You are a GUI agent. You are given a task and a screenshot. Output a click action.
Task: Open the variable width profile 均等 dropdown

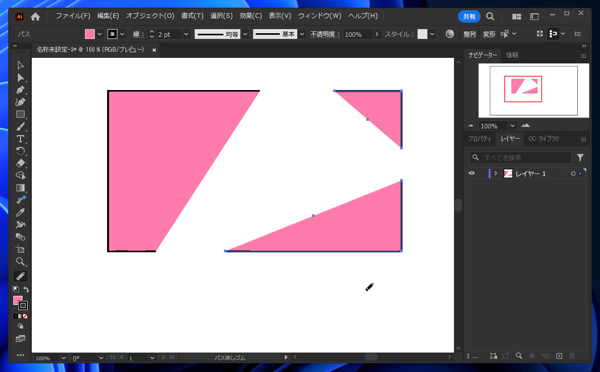coord(245,34)
